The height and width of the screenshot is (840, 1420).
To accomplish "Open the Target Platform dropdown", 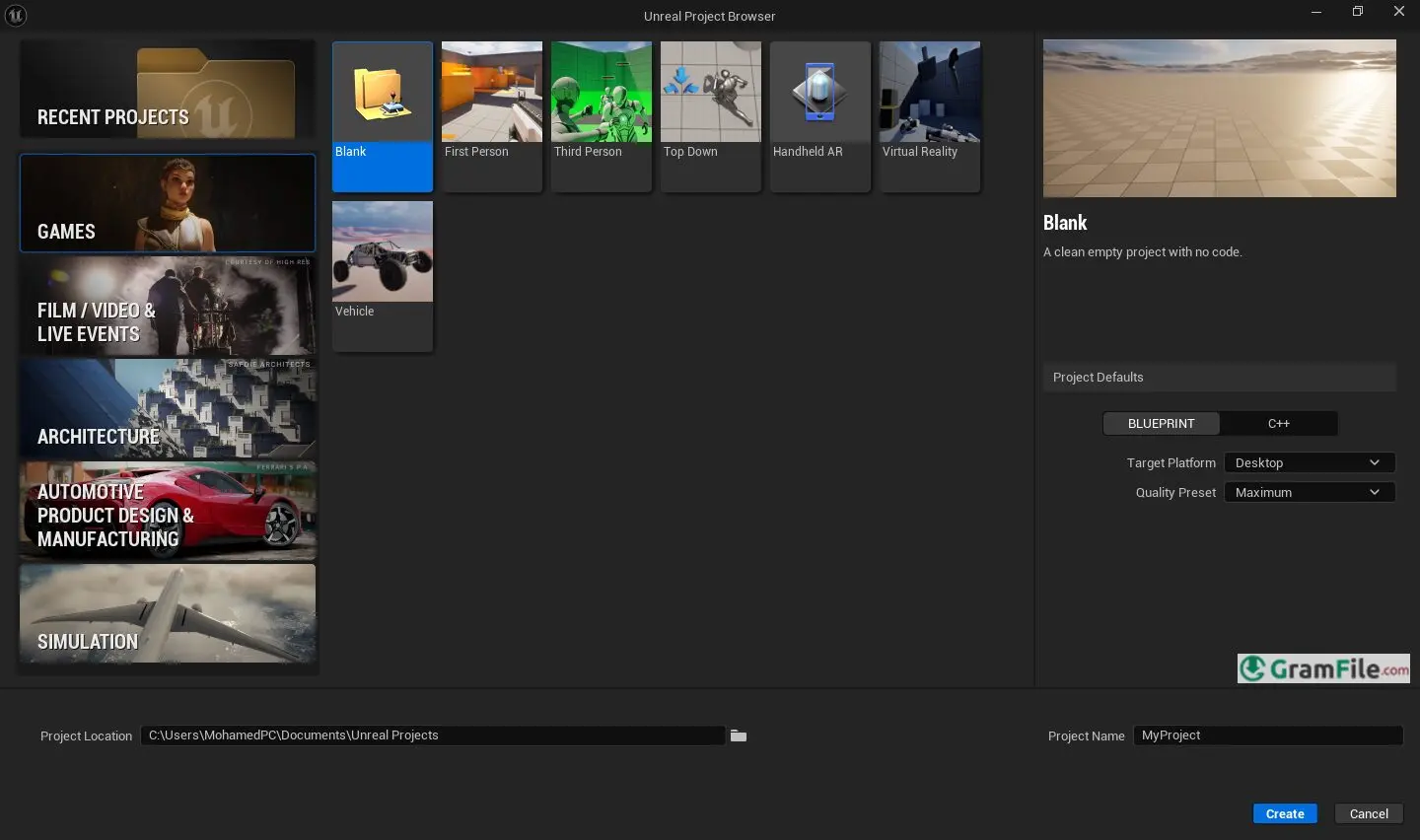I will click(1310, 462).
